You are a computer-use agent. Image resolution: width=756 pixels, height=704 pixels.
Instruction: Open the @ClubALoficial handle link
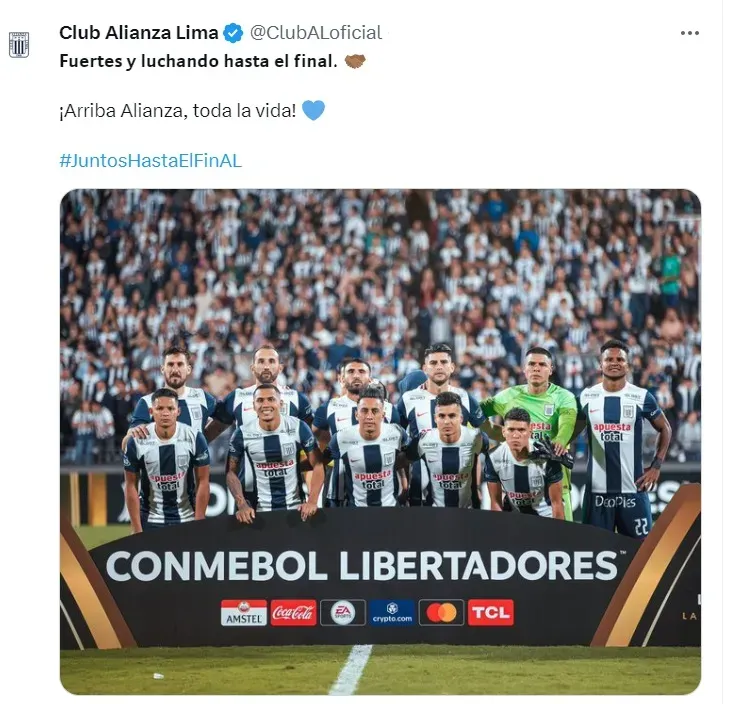click(315, 33)
